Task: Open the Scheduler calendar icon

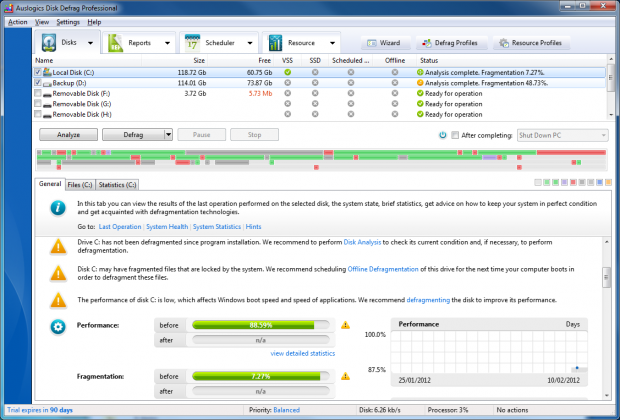Action: [192, 43]
